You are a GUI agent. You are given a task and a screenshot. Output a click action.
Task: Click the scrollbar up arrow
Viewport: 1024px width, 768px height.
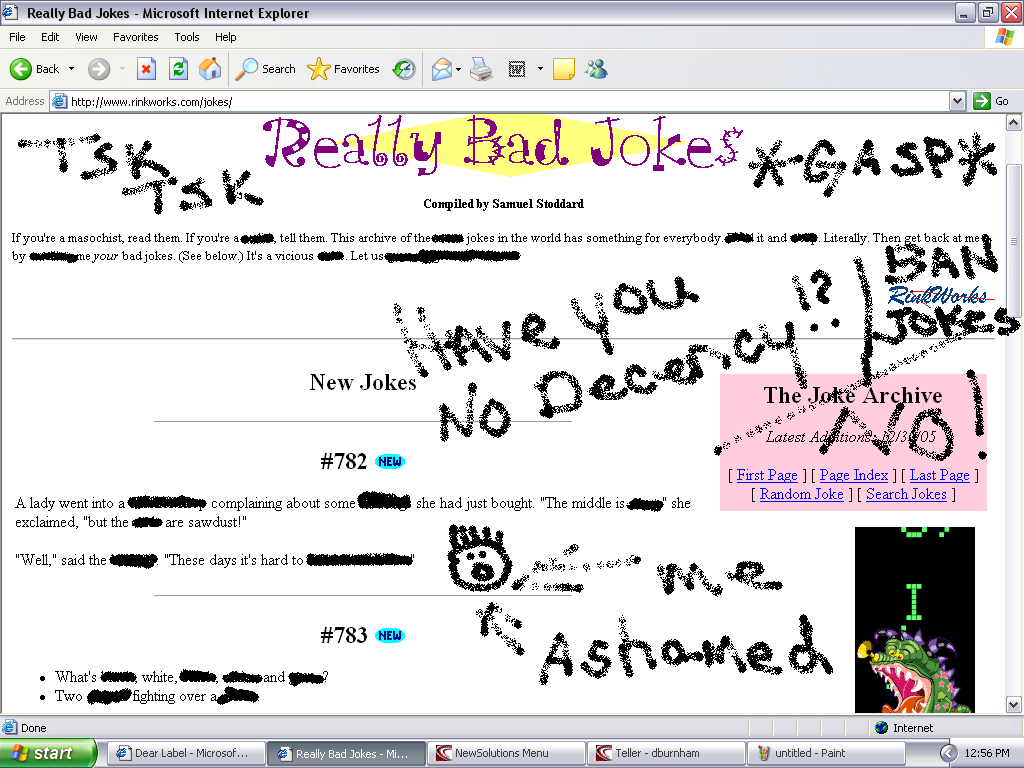pos(1014,122)
